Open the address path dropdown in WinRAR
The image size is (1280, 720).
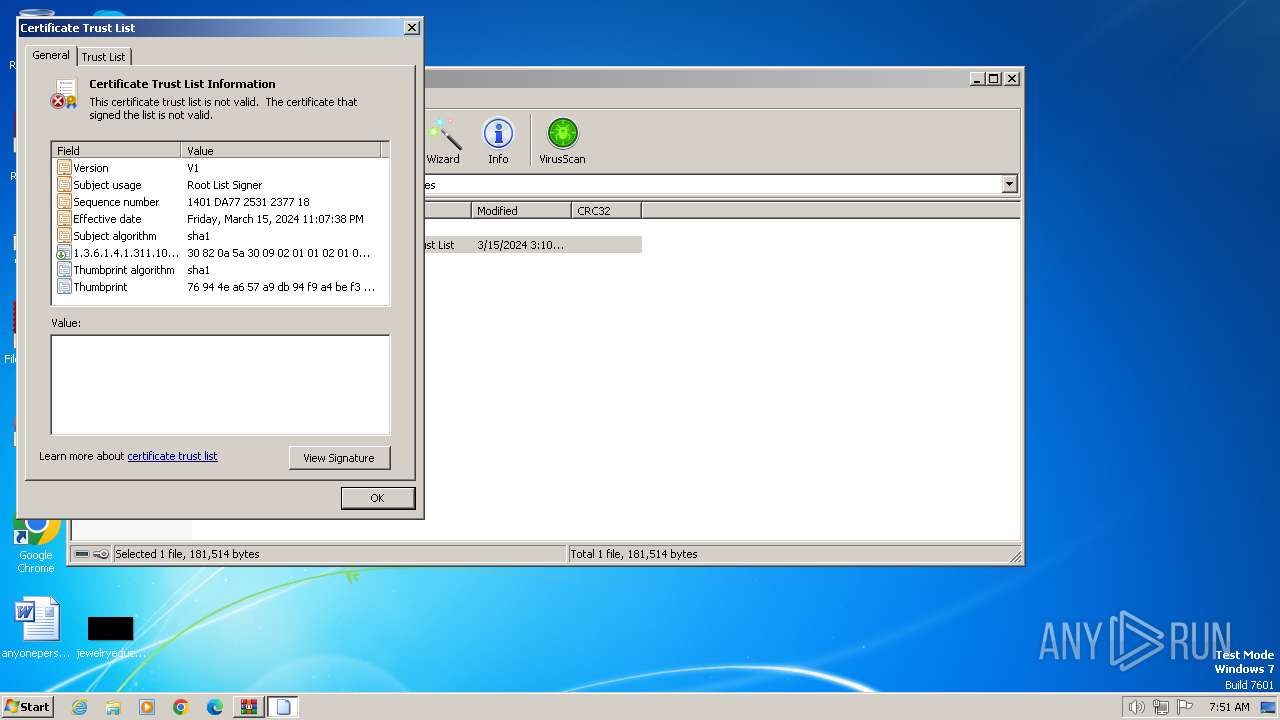[x=1009, y=184]
